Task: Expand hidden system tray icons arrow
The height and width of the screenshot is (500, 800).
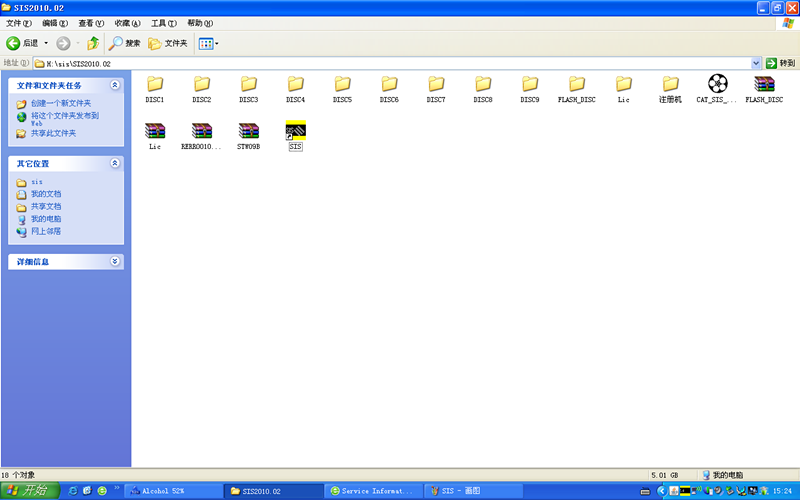Action: tap(662, 491)
